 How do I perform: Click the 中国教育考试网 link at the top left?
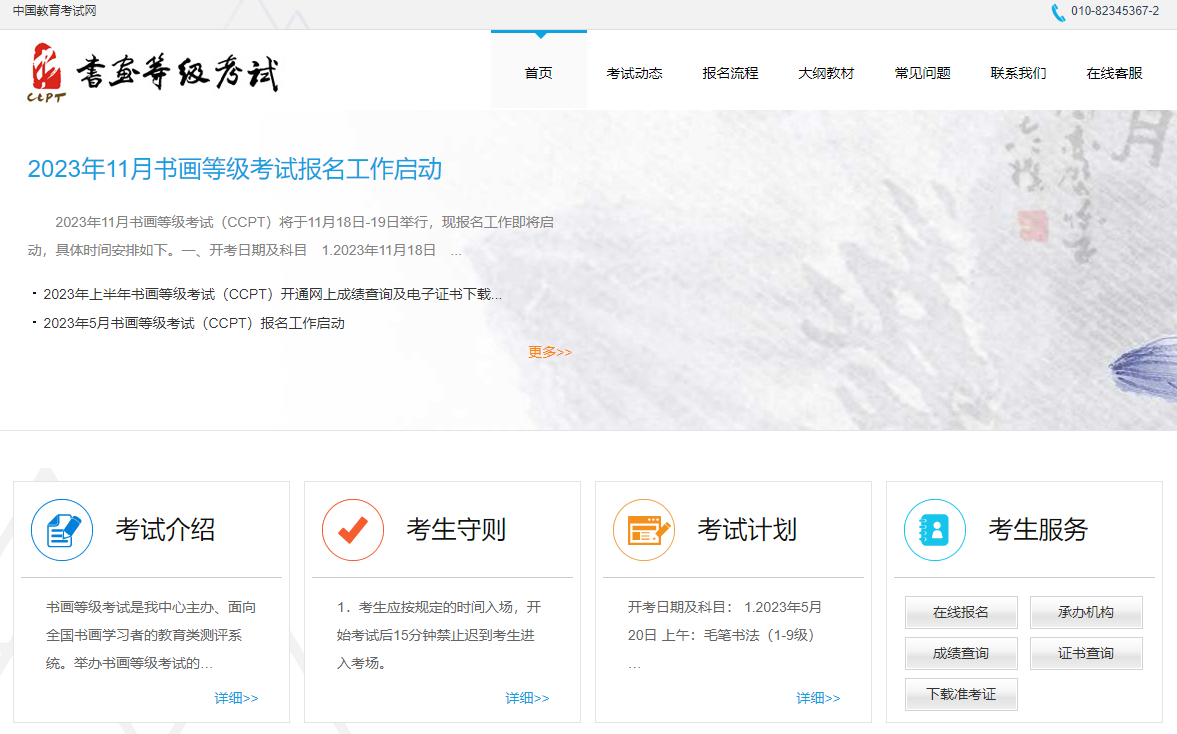click(55, 11)
